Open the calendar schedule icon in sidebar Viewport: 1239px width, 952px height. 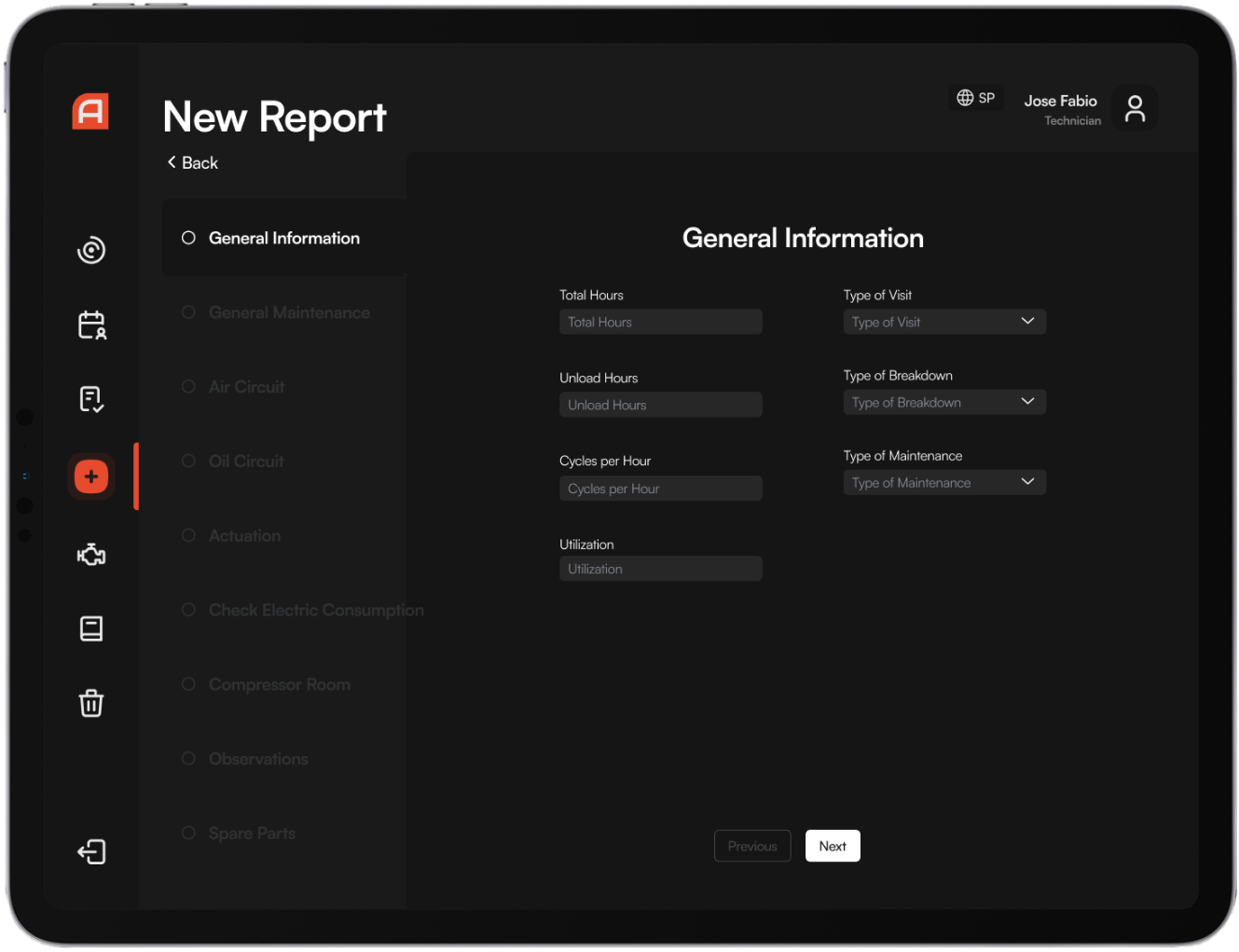point(91,324)
